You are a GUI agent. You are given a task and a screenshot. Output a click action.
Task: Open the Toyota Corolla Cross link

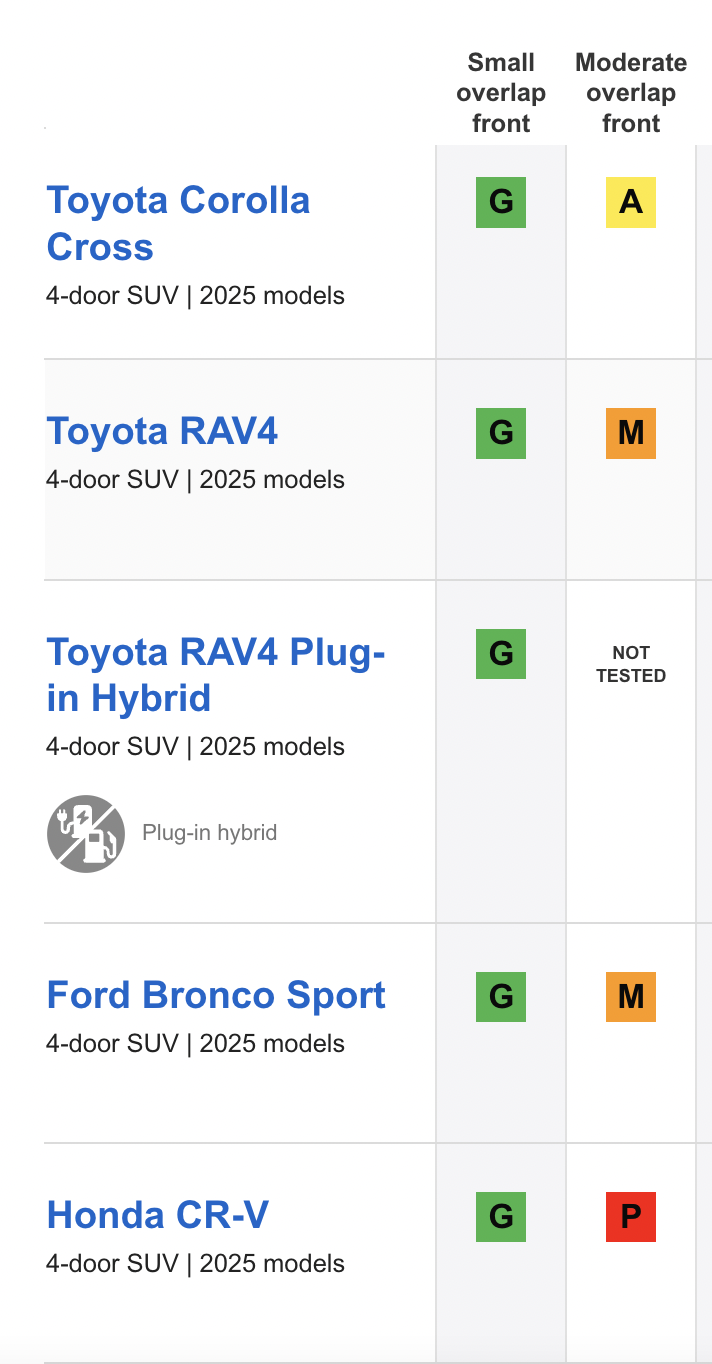178,223
